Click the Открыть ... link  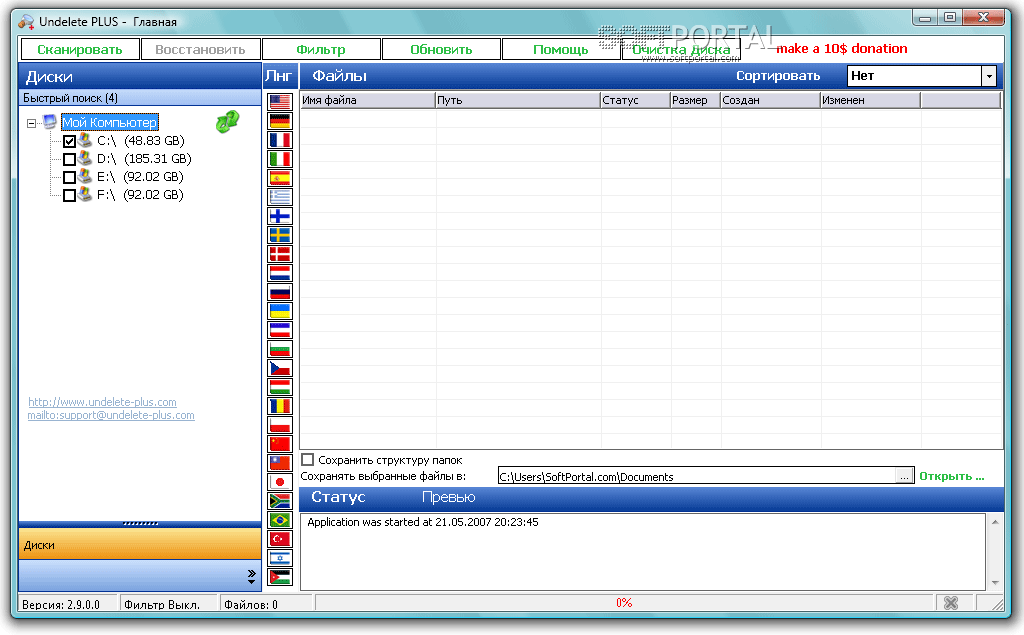[x=952, y=476]
